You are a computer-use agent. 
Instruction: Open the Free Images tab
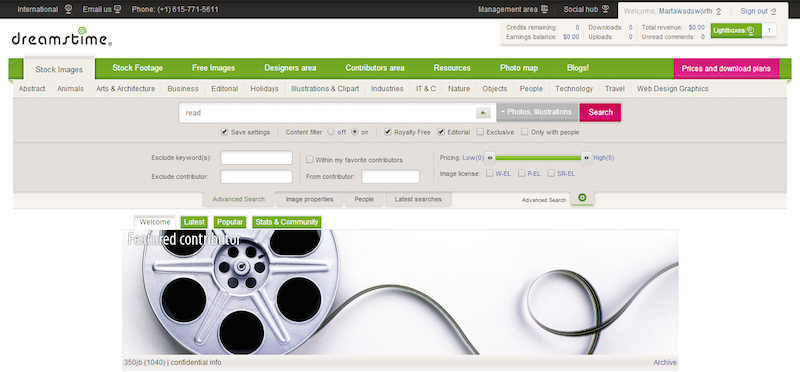pyautogui.click(x=213, y=68)
